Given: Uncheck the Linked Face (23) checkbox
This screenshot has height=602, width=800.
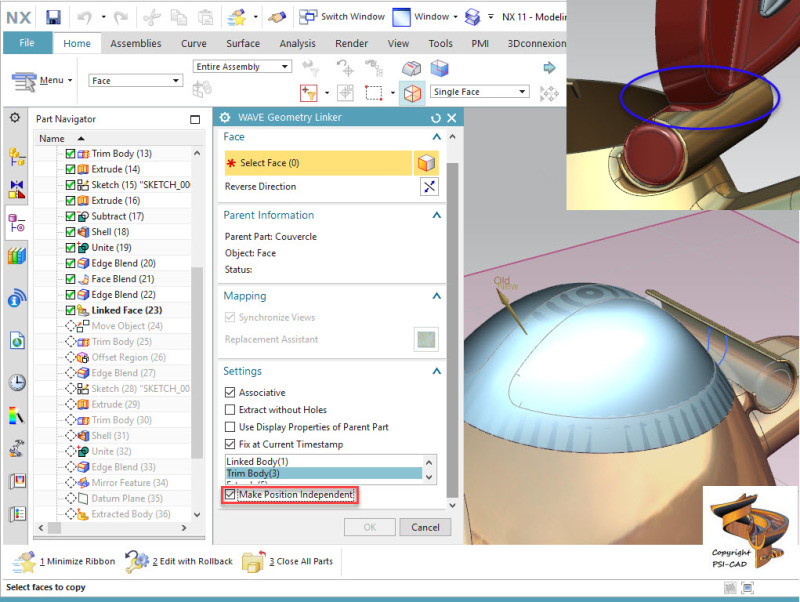Looking at the screenshot, I should (x=70, y=310).
